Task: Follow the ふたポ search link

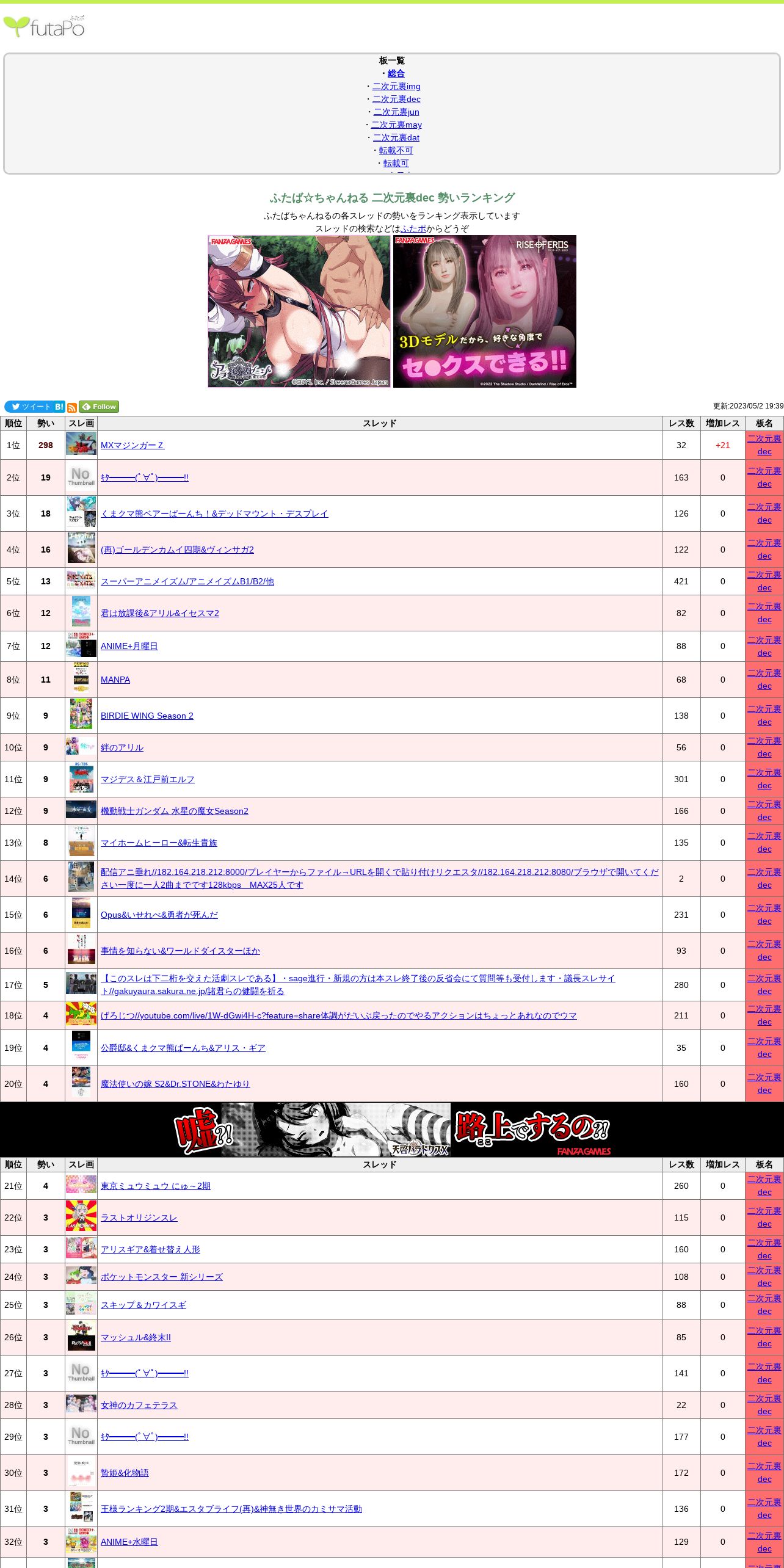Action: [413, 228]
